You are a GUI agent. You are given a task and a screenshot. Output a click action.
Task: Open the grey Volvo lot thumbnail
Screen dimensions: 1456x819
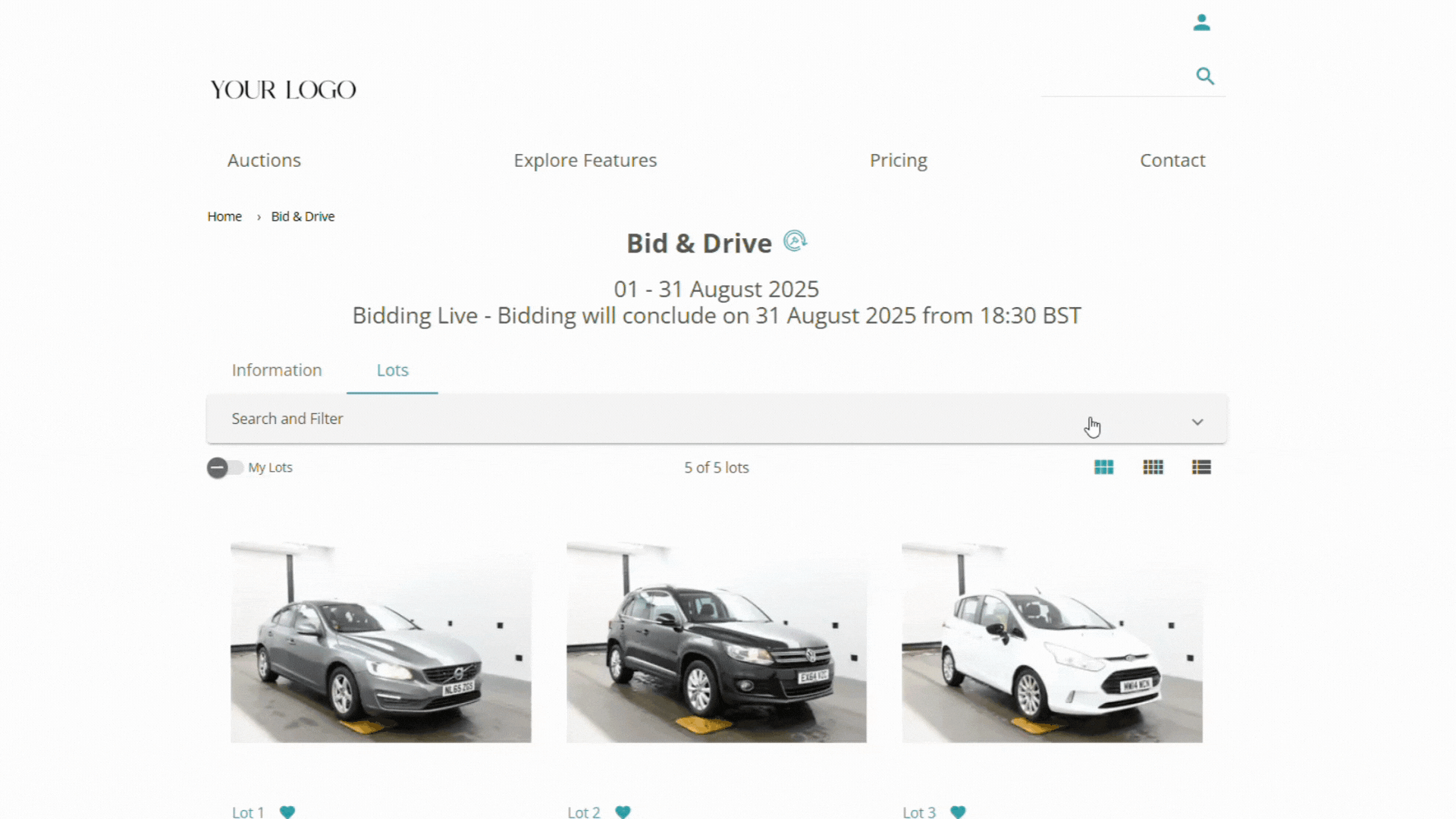(x=381, y=642)
